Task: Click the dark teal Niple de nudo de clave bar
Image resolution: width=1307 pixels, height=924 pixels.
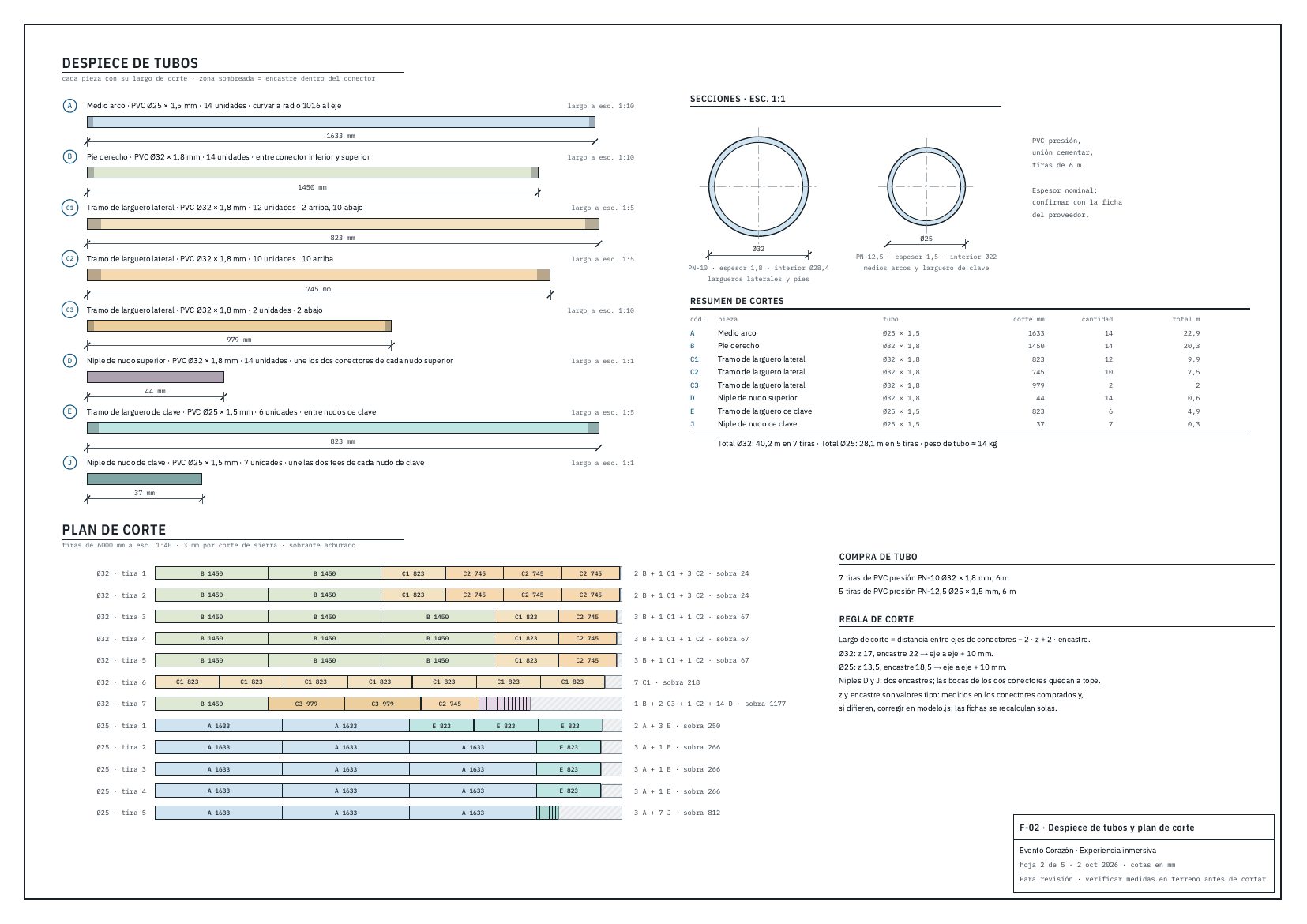Action: pos(145,479)
